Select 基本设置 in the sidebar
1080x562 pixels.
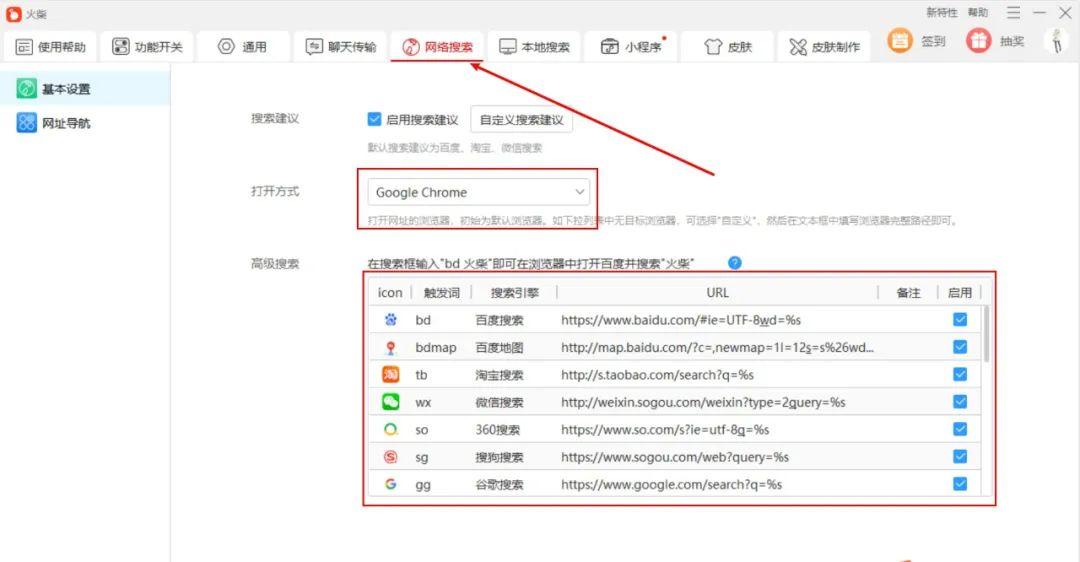pyautogui.click(x=85, y=89)
